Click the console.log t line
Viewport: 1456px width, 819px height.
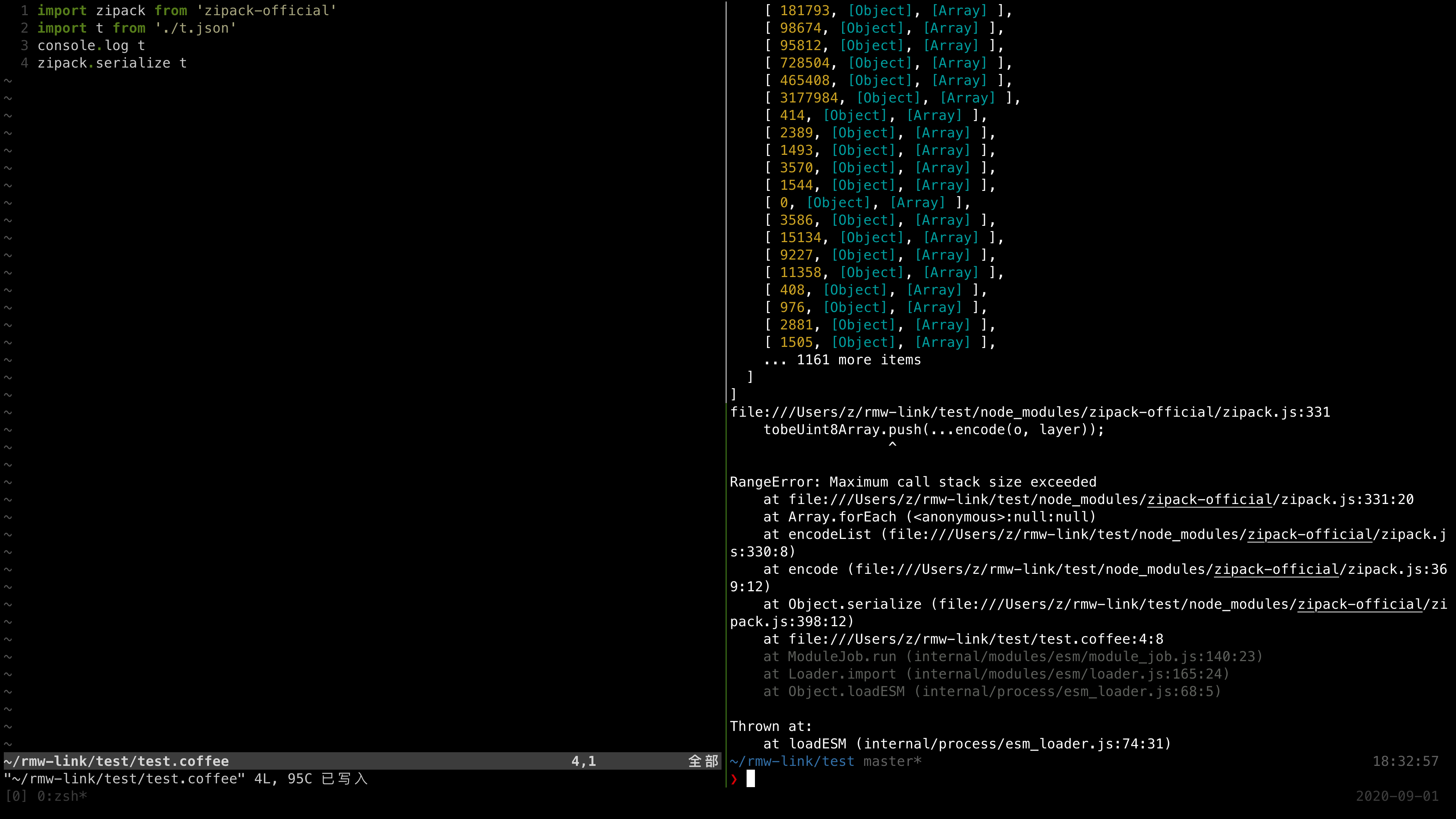[x=91, y=46]
